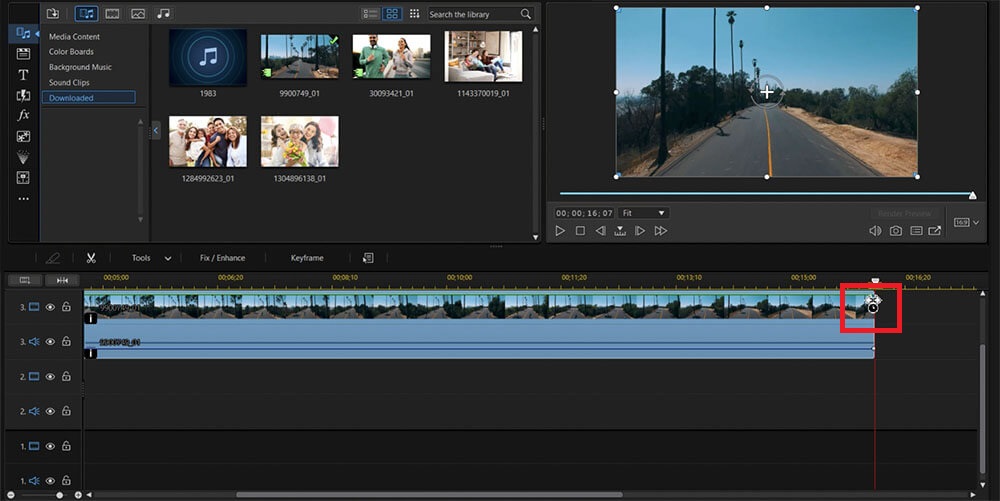Click the Fix / Enhance button
Screen dimensions: 1000x501
[x=222, y=258]
